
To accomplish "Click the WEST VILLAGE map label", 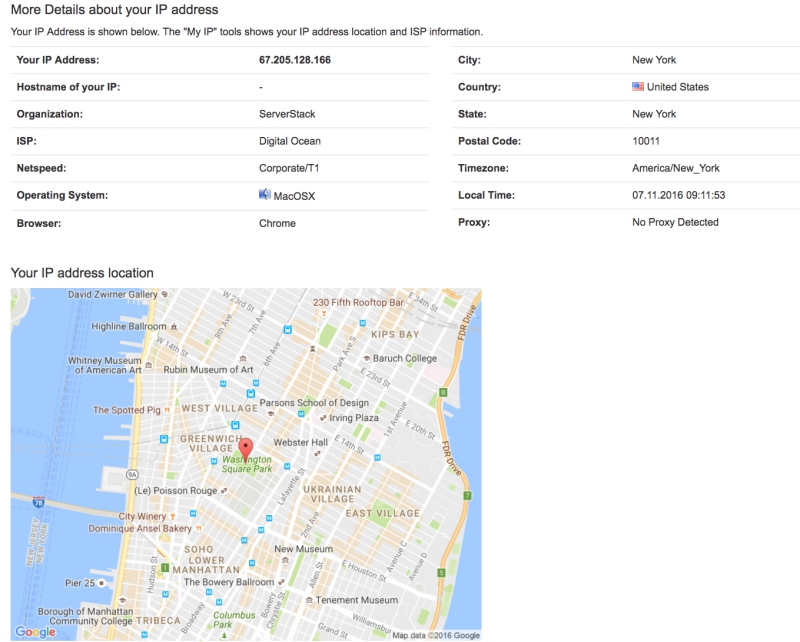I will click(219, 408).
